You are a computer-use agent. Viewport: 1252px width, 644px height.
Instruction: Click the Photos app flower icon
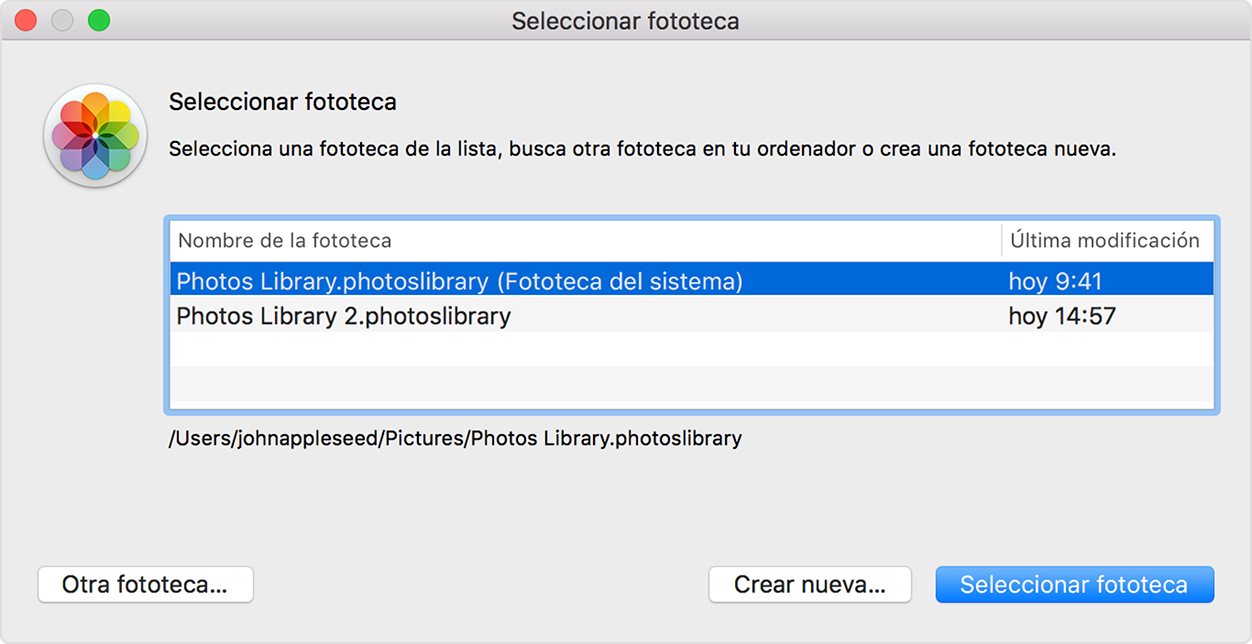coord(95,135)
